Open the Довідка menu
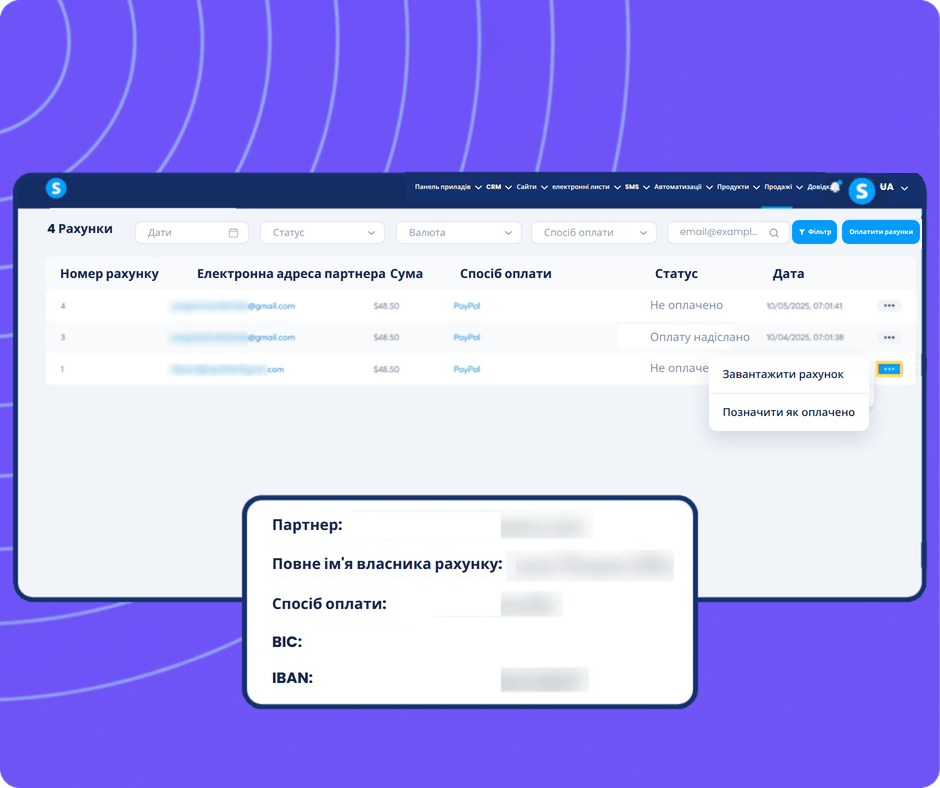Image resolution: width=940 pixels, height=788 pixels. coord(818,187)
